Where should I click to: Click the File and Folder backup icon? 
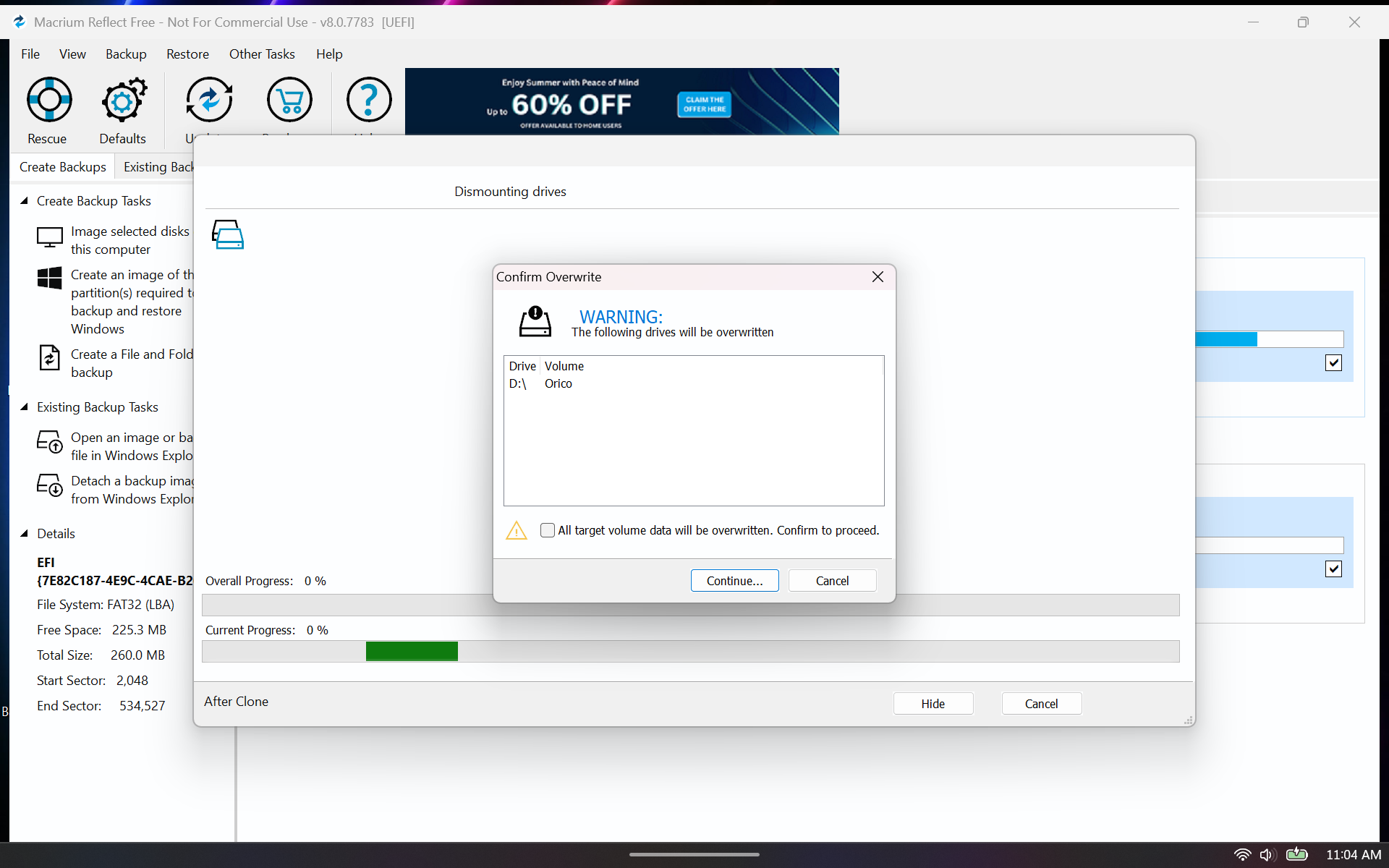49,357
